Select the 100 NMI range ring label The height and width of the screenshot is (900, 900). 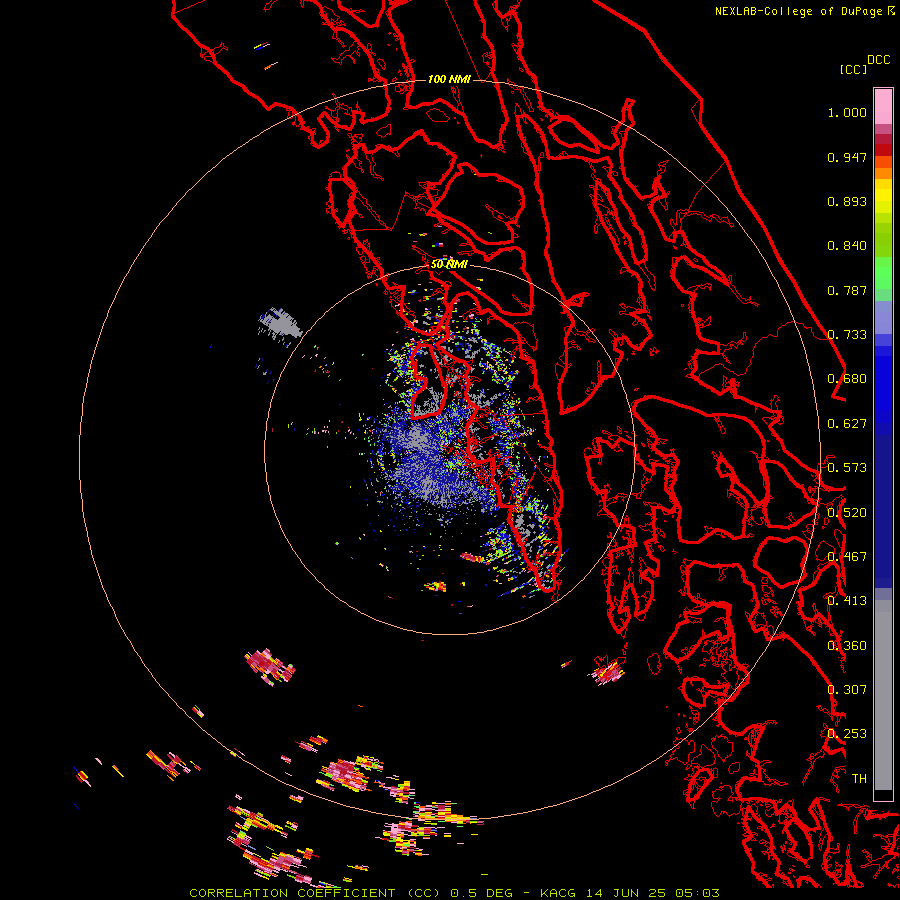[x=449, y=79]
